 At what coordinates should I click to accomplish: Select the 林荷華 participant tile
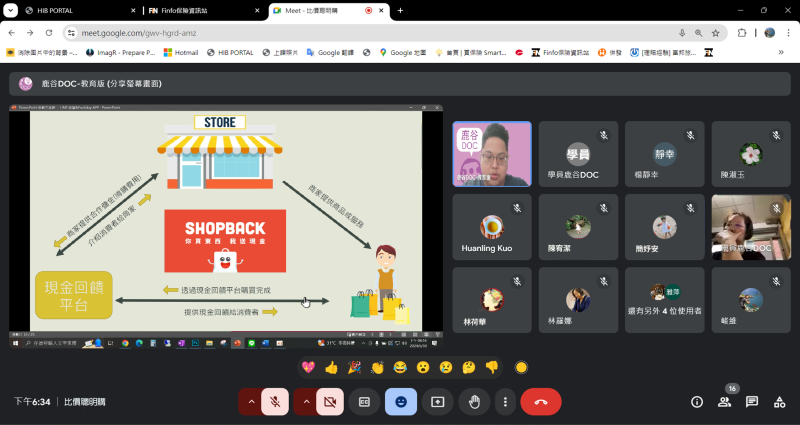492,300
